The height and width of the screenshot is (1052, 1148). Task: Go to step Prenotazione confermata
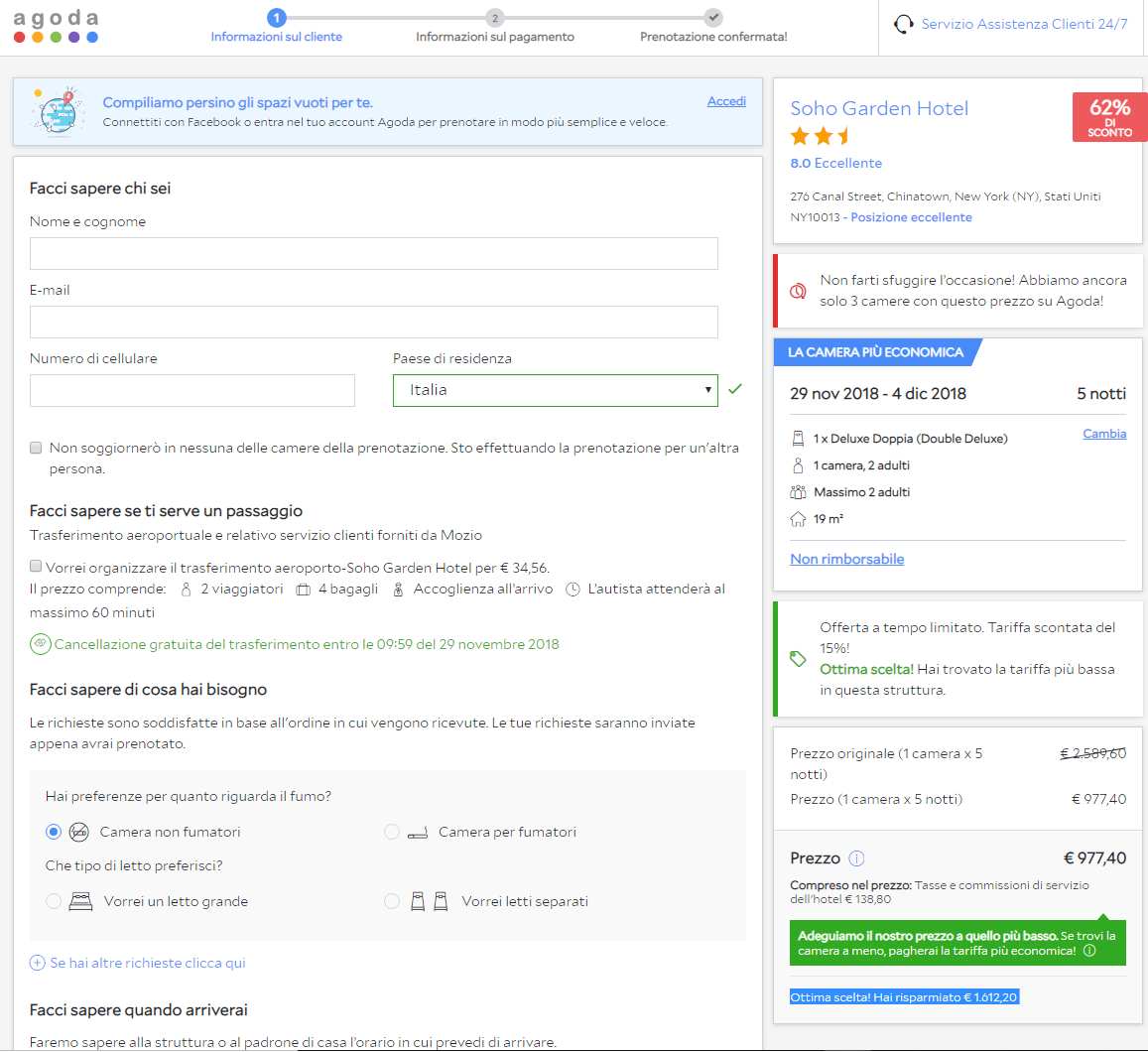click(713, 37)
